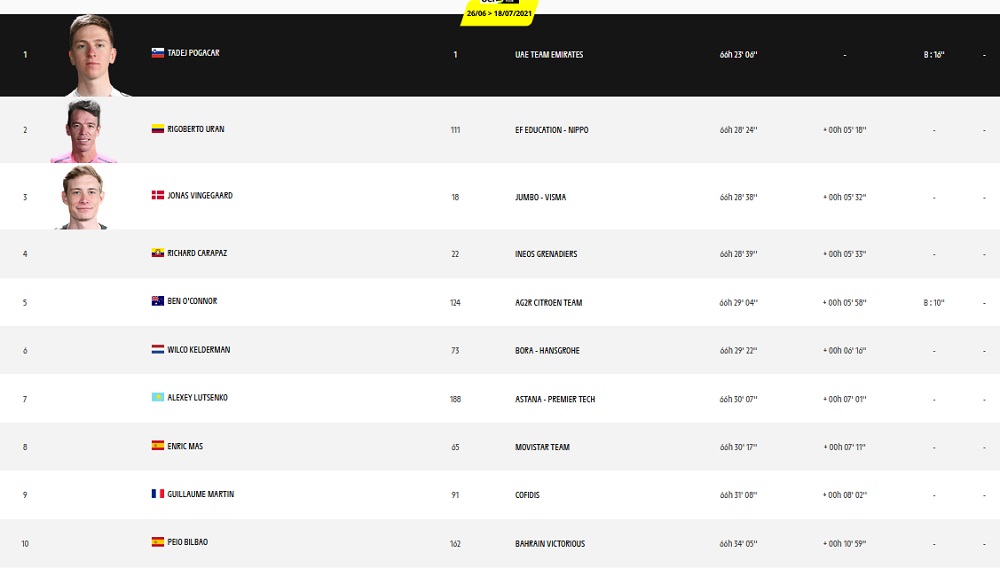Open the Tadej Pogacar rider link
Viewport: 1000px width, 568px height.
(193, 53)
